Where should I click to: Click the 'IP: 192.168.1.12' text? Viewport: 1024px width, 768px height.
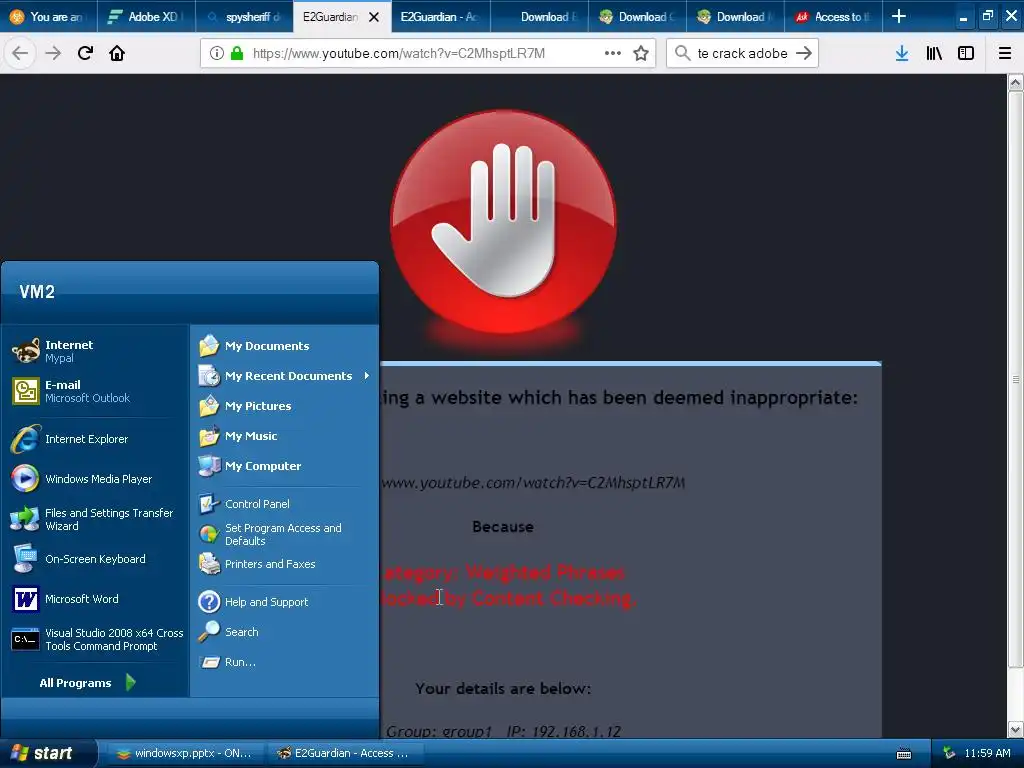(x=564, y=731)
